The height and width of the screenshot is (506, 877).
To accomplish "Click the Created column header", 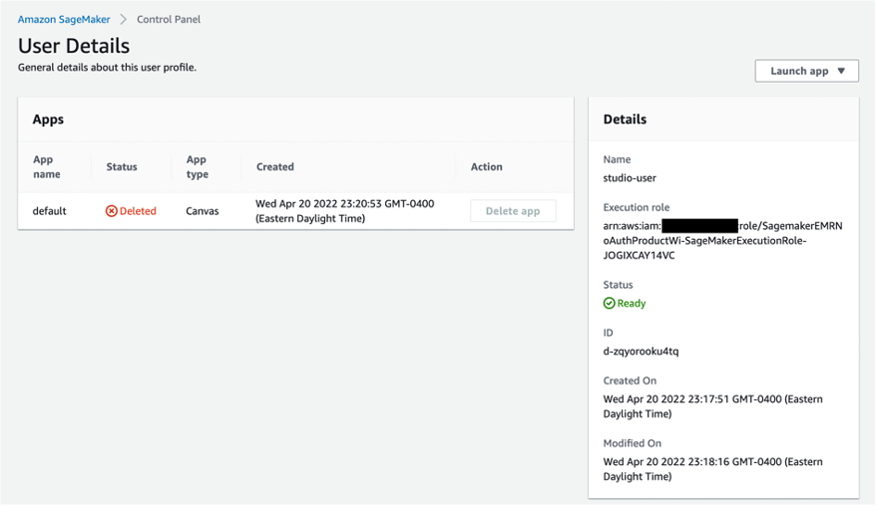I will pyautogui.click(x=275, y=167).
